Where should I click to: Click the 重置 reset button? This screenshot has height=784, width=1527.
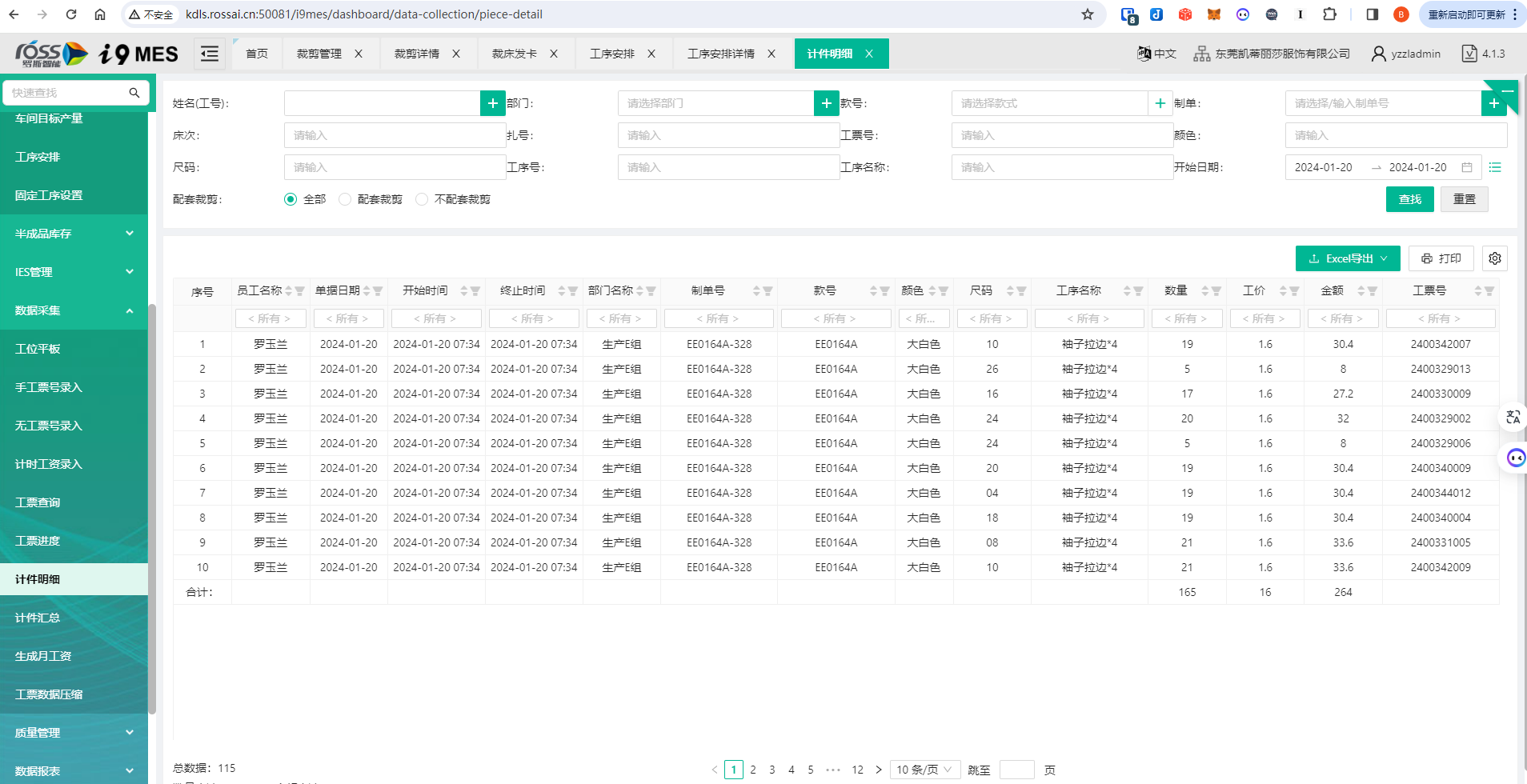point(1465,199)
